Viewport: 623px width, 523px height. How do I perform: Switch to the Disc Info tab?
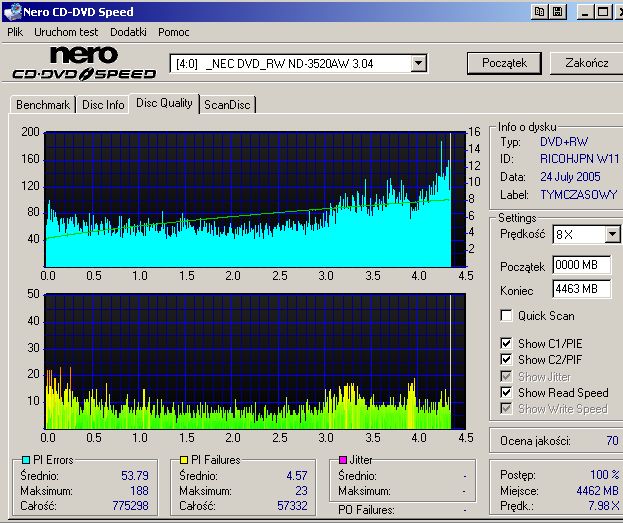pyautogui.click(x=103, y=105)
